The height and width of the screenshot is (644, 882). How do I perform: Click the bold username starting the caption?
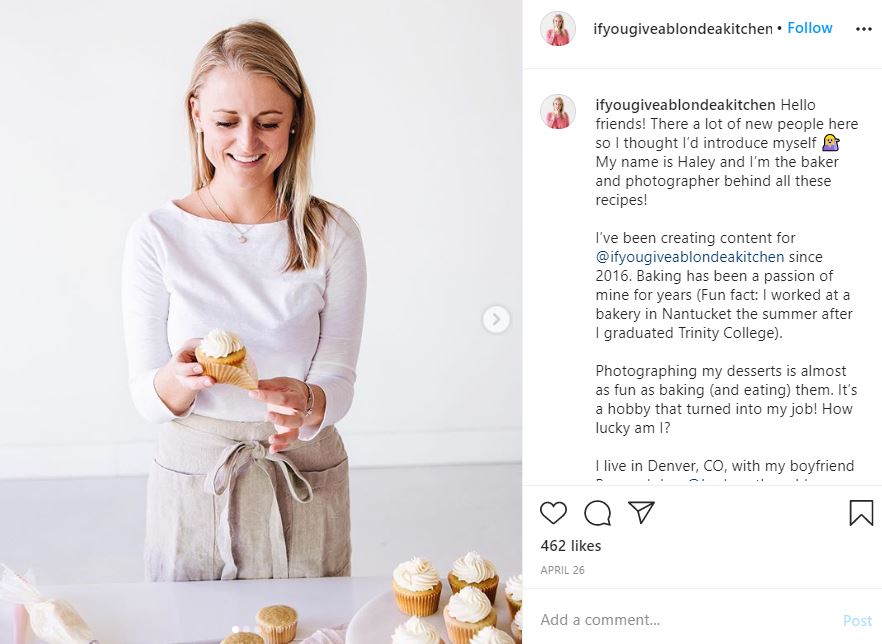coord(685,105)
